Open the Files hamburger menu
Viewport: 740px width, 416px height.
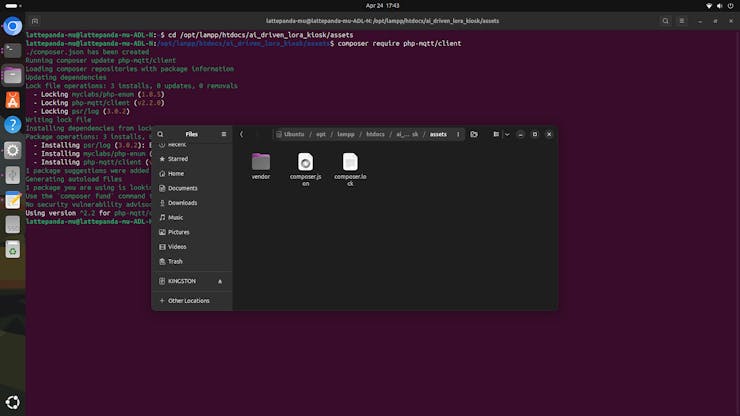tap(224, 134)
